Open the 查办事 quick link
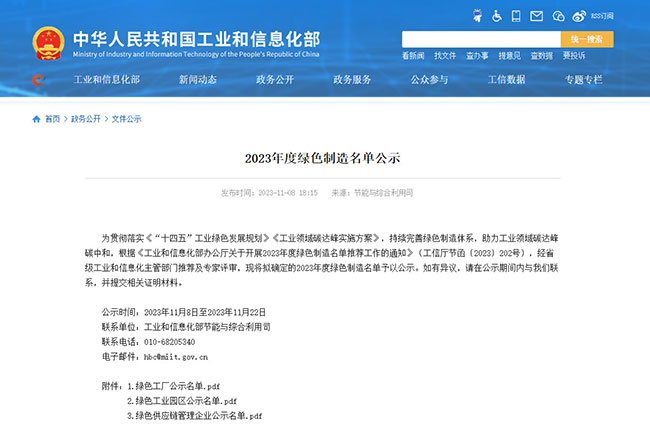The height and width of the screenshot is (434, 650). click(477, 56)
